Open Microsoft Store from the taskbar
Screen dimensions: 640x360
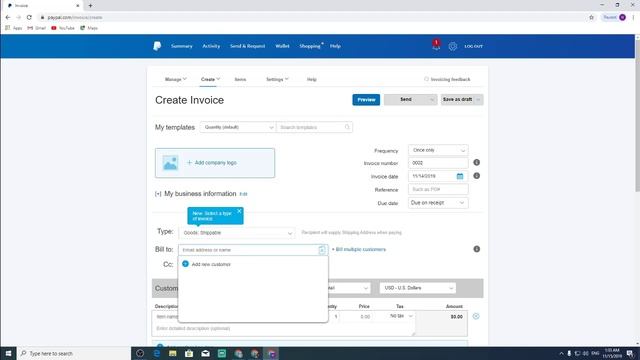tap(189, 353)
